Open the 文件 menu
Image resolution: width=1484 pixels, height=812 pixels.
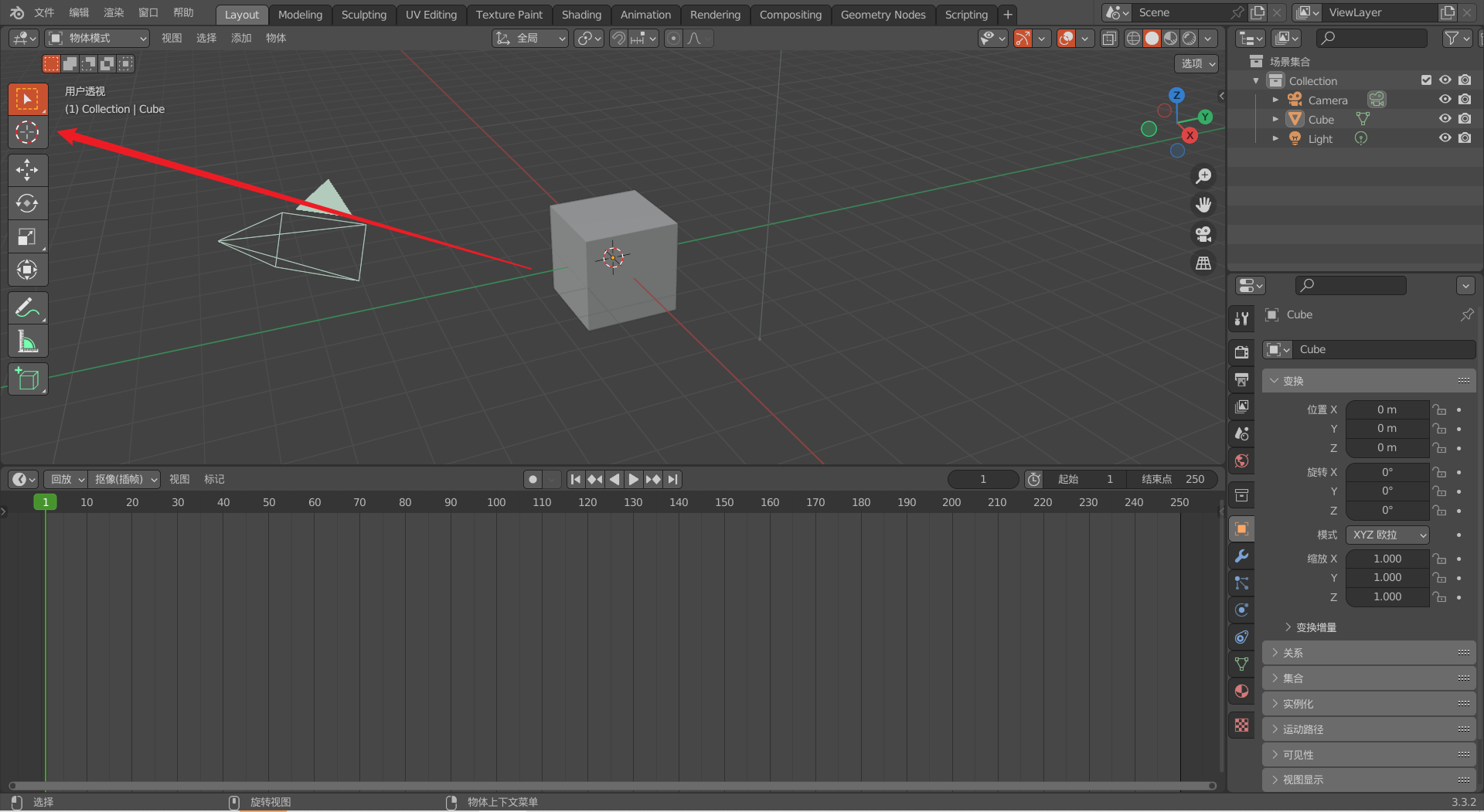(44, 12)
